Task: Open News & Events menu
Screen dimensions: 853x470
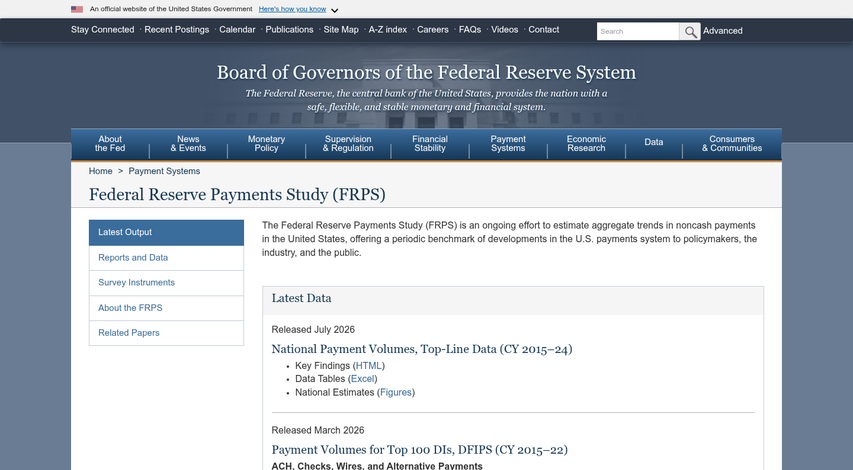Action: coord(188,144)
